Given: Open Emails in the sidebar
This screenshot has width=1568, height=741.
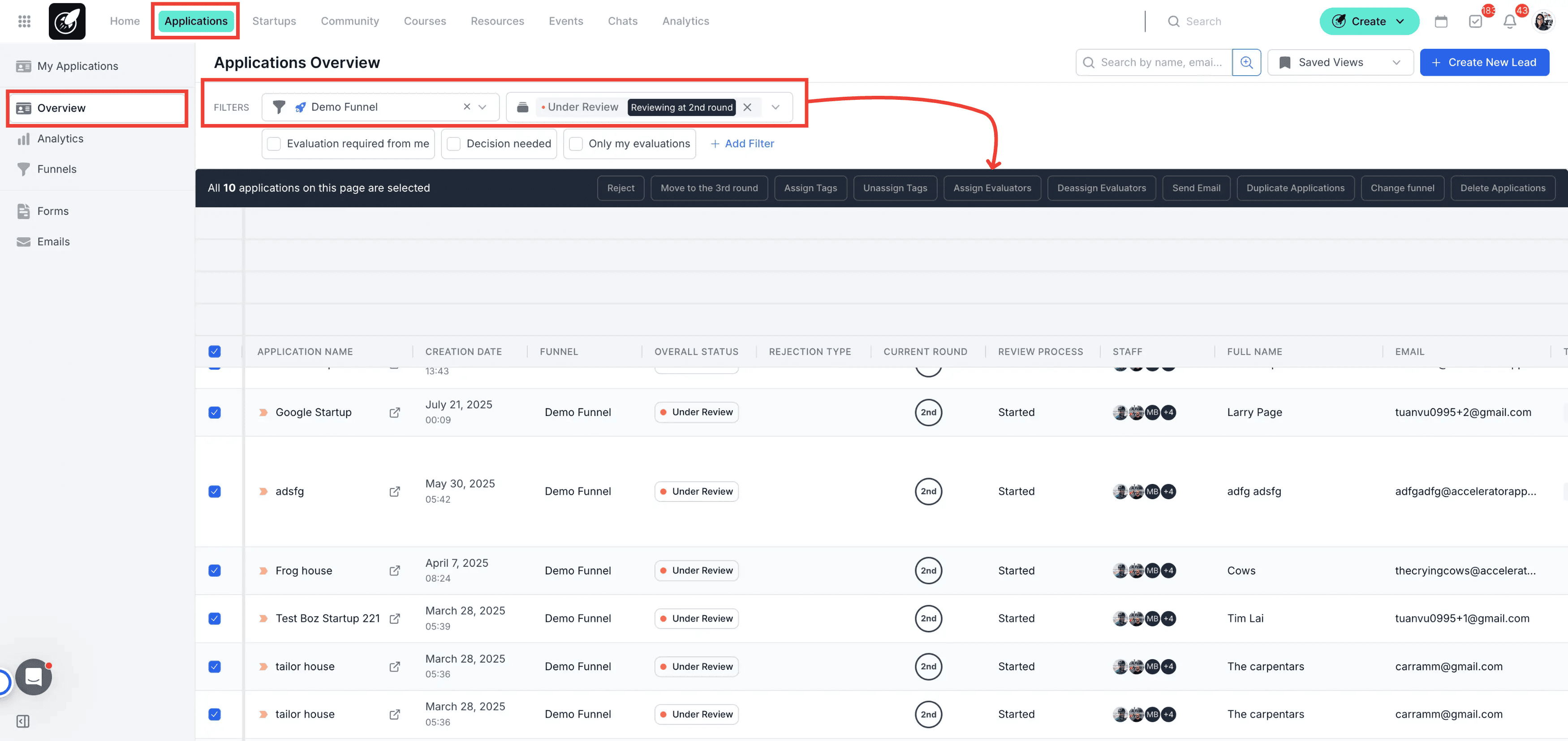Looking at the screenshot, I should [x=54, y=241].
